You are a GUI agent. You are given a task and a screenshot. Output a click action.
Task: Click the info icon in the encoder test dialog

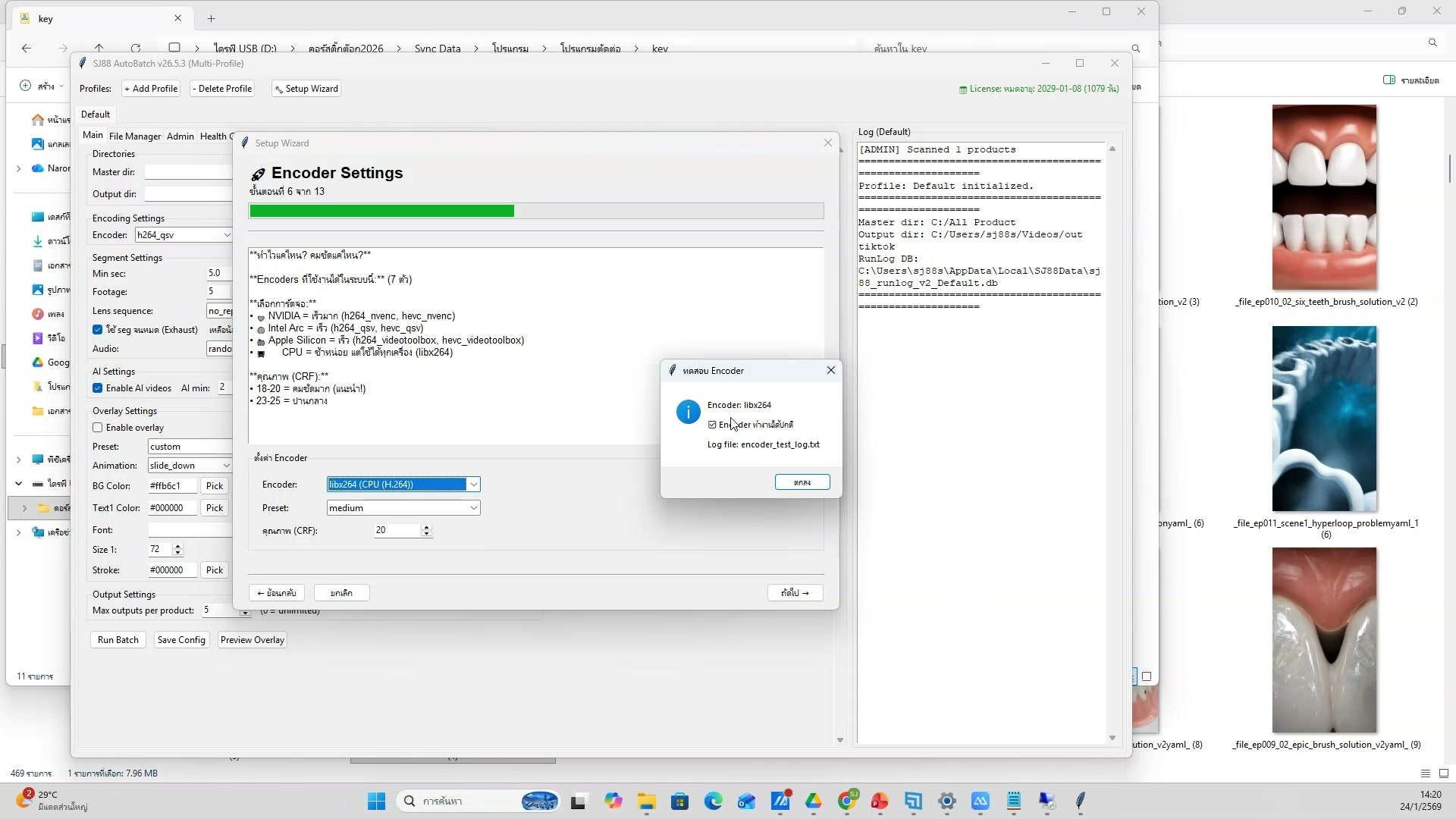pos(688,412)
